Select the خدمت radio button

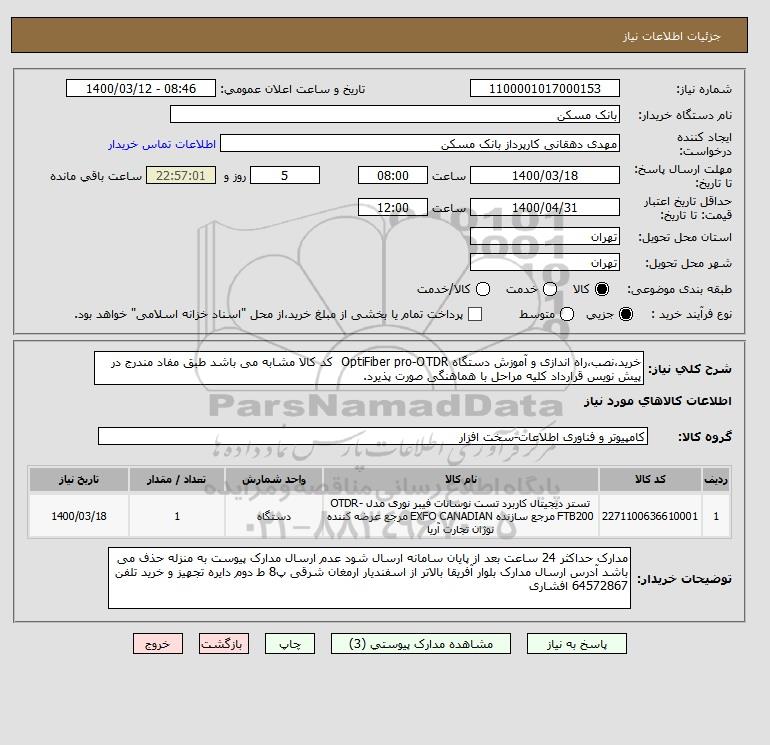coord(550,289)
